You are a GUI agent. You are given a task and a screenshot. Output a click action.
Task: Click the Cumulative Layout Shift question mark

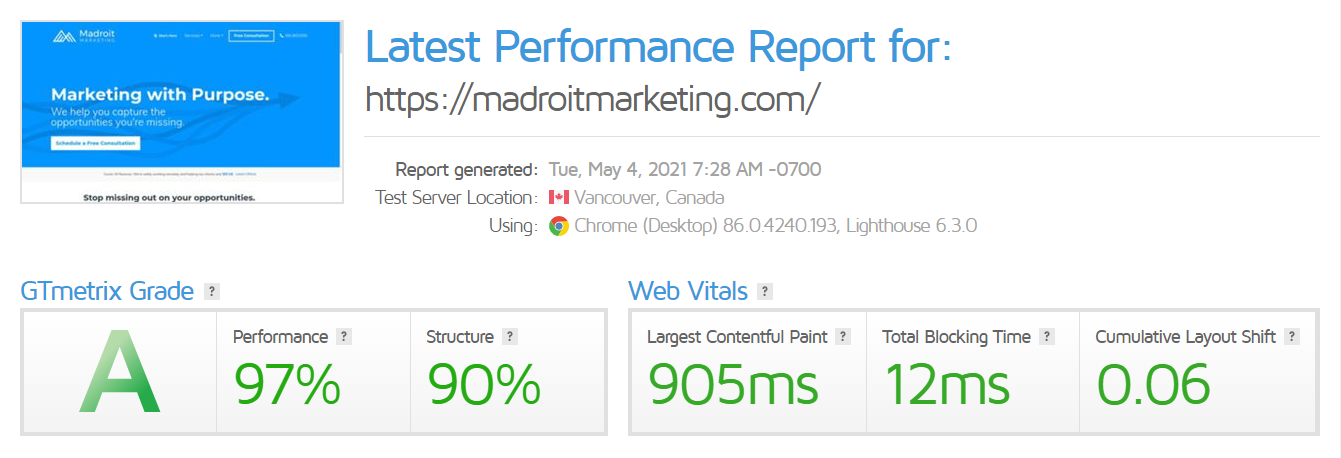tap(1292, 337)
